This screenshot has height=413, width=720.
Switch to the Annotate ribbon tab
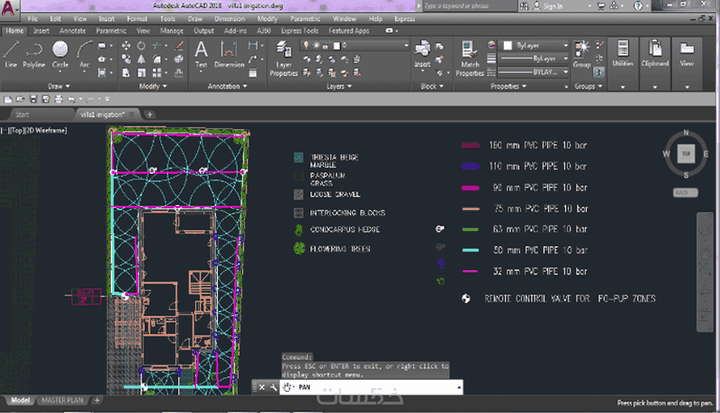point(73,31)
